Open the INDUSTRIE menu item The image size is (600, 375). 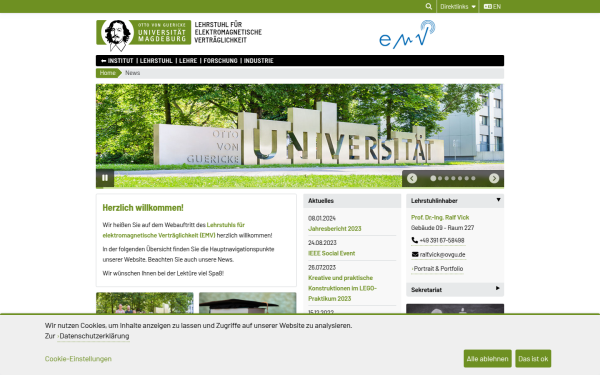(259, 60)
